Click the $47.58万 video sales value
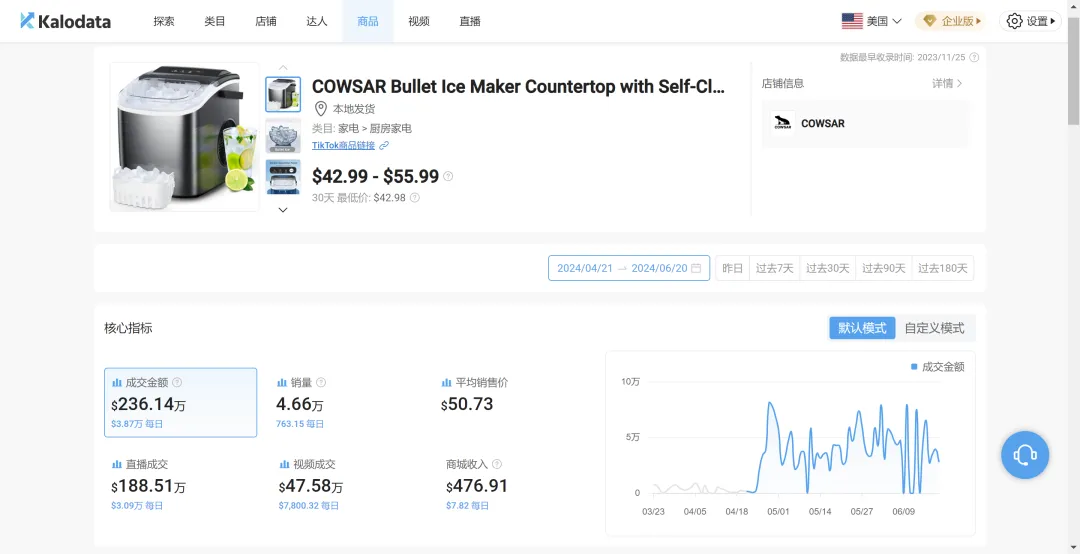 [311, 486]
